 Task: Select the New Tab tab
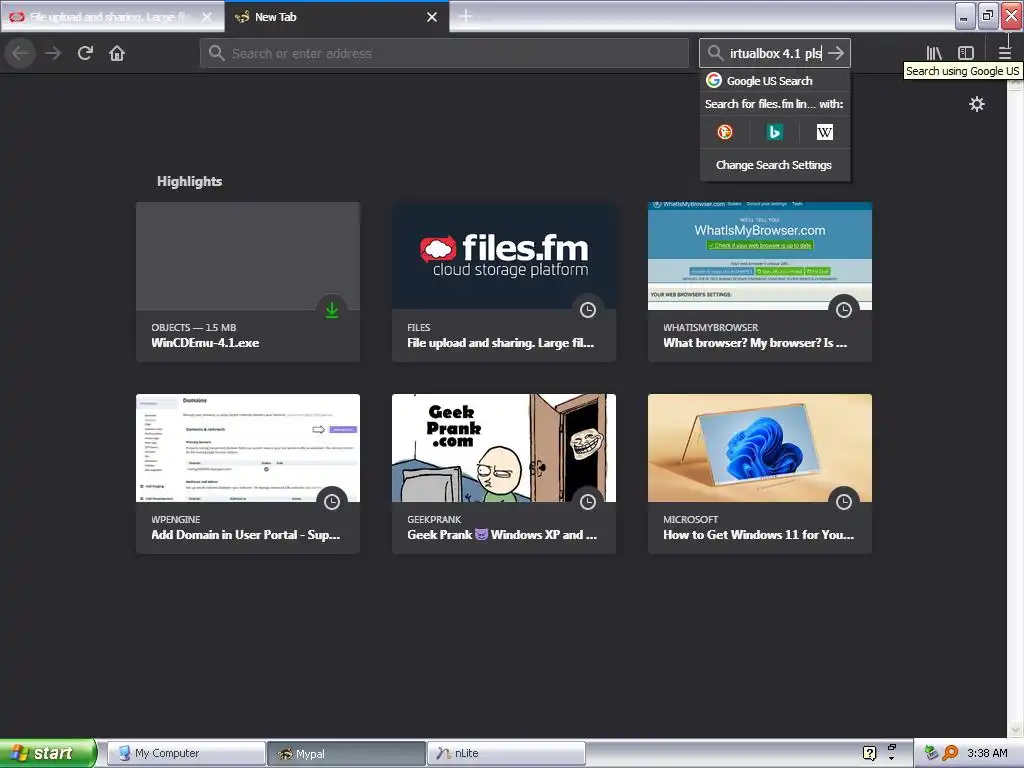click(337, 17)
